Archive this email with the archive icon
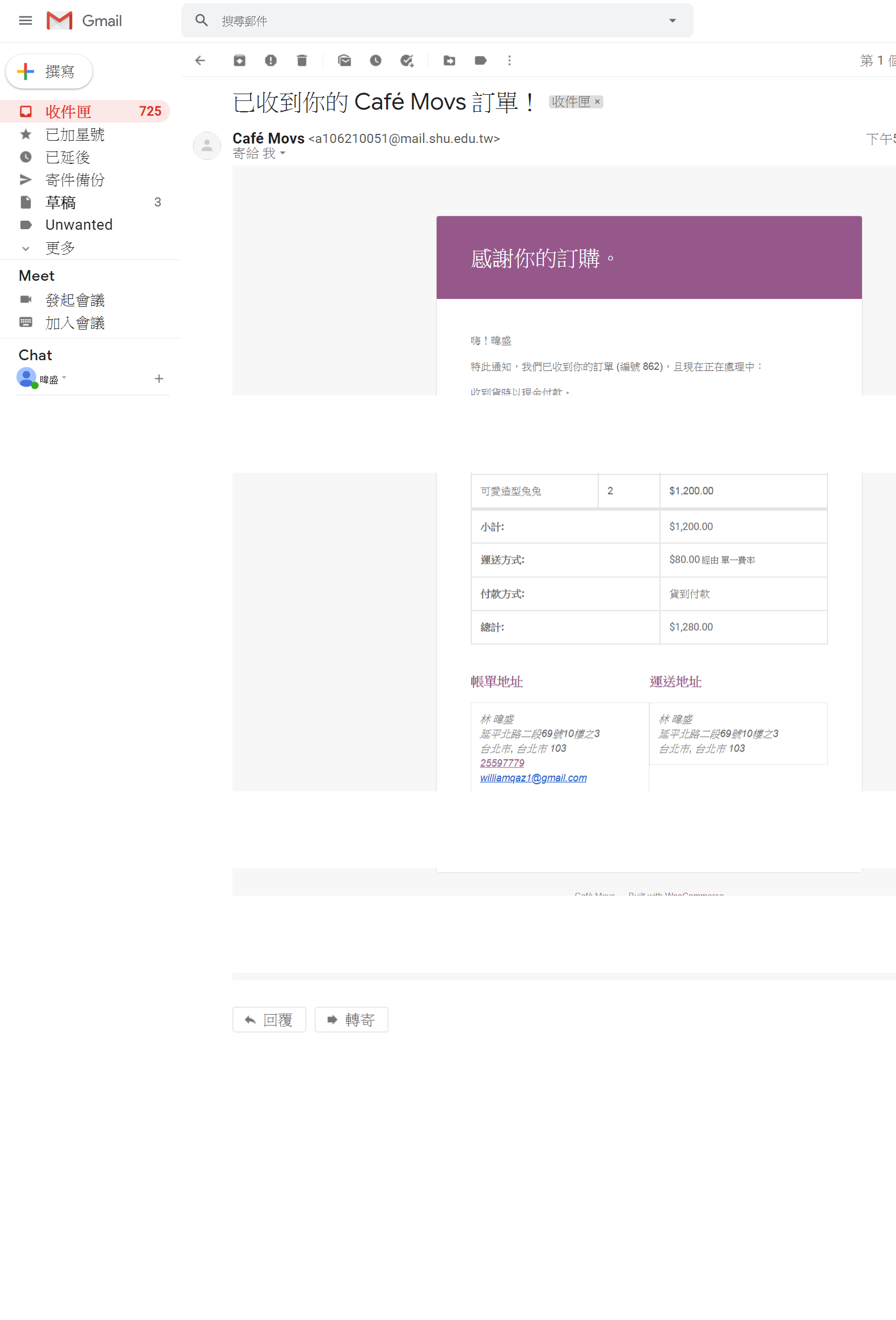Screen dimensions: 896x1320 pos(240,60)
